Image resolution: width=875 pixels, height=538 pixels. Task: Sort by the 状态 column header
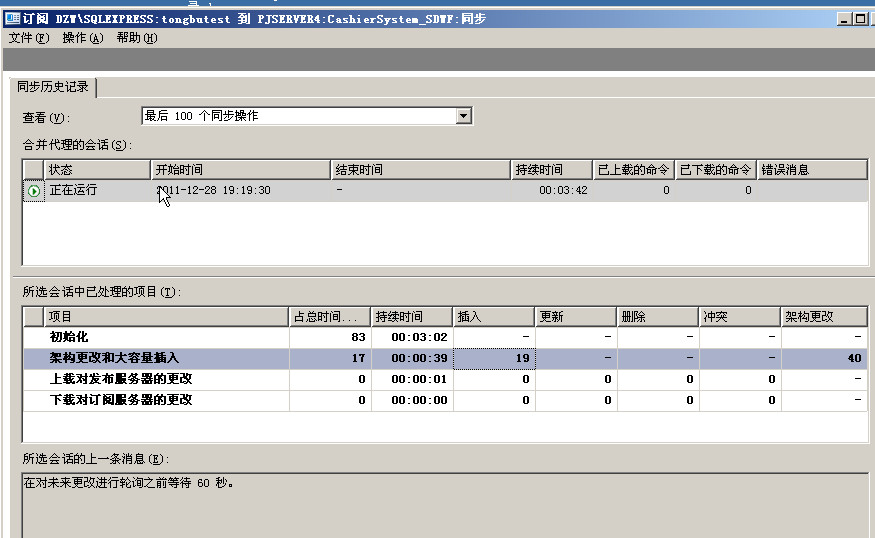click(97, 170)
